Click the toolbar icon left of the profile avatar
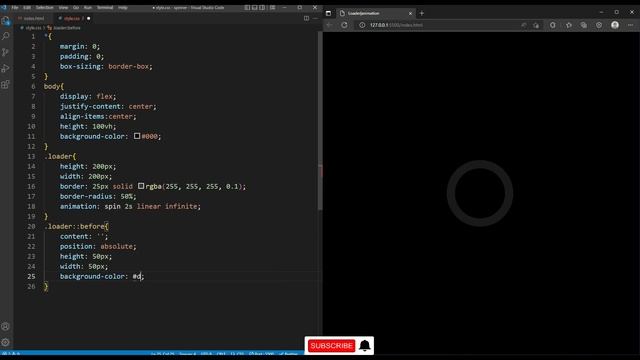This screenshot has height=360, width=640. pos(599,25)
